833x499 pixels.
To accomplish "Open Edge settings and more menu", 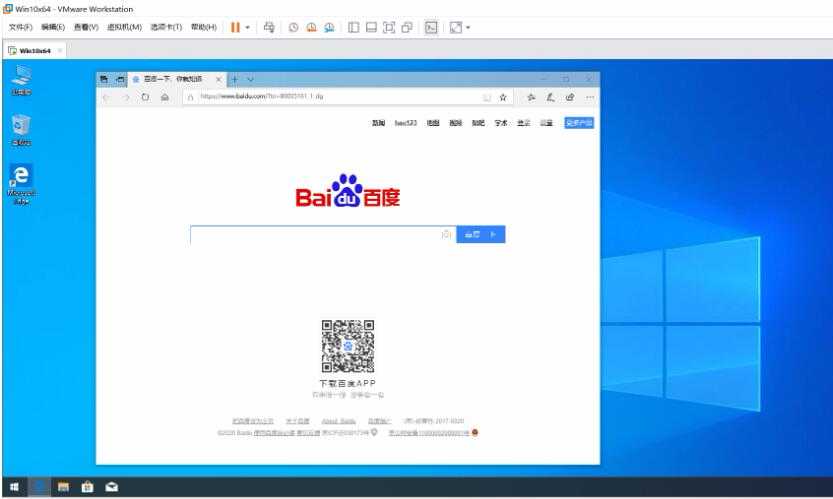I will point(590,97).
